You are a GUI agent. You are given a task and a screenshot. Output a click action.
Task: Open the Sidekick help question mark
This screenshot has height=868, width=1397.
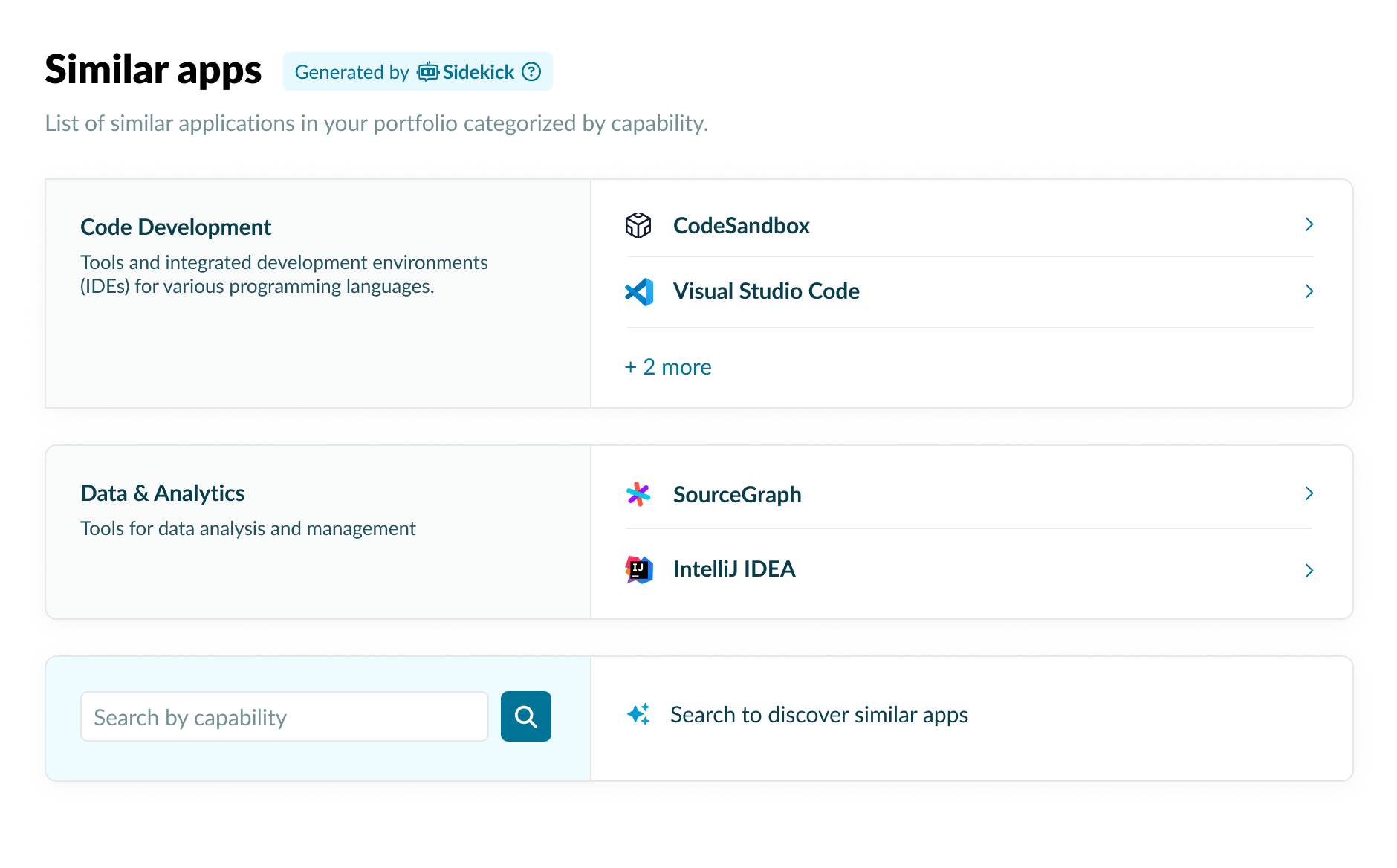click(x=531, y=72)
